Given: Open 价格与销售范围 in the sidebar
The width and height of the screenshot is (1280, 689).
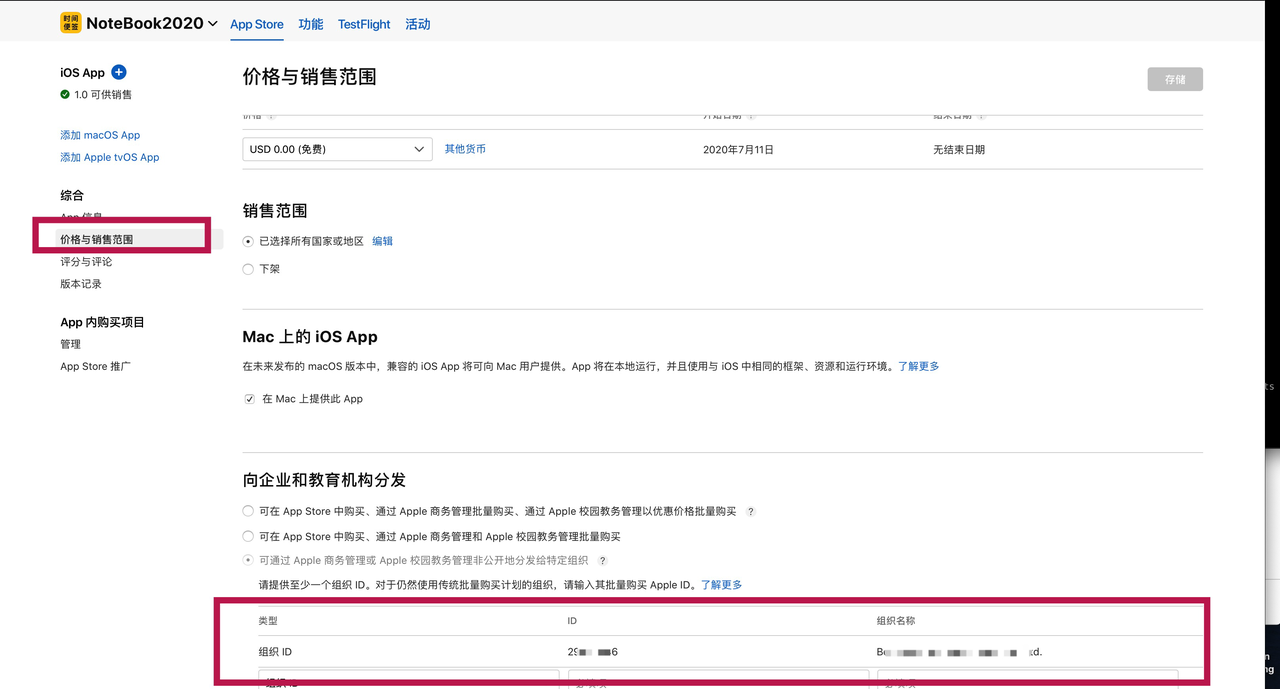Looking at the screenshot, I should [x=97, y=240].
